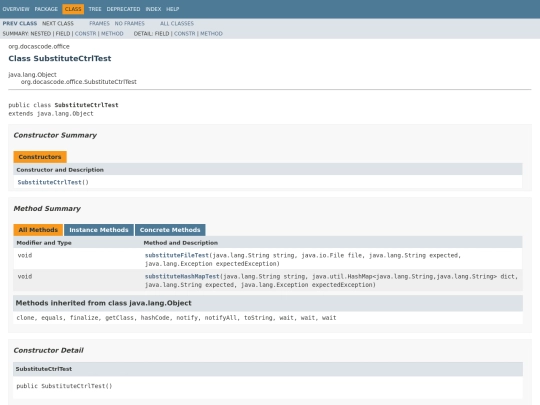
Task: Click org.docascode.office.SubstituteCtrlTest in inheritance tree
Action: pyautogui.click(x=79, y=82)
